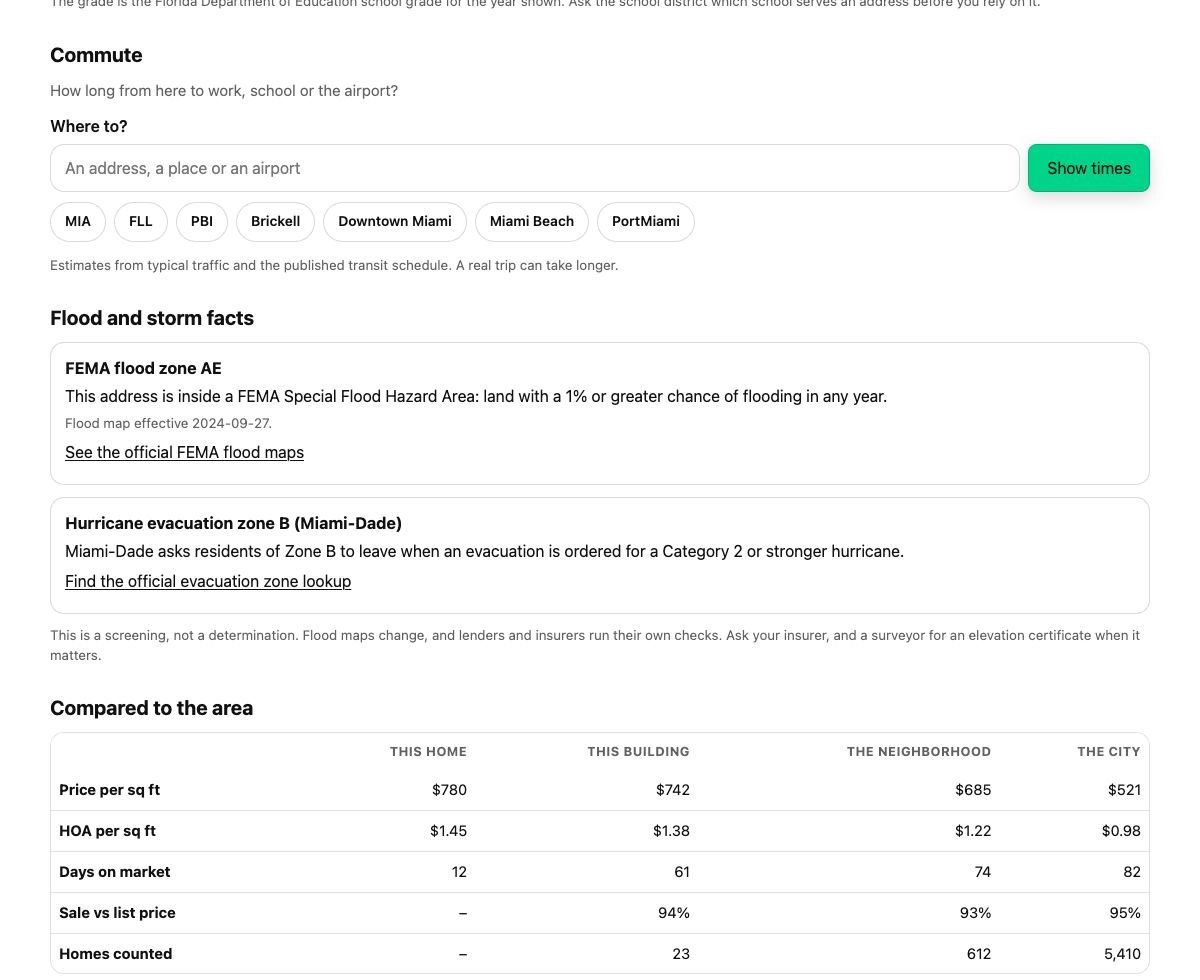Pick the Downtown Miami destination chip
The image size is (1200, 980).
[x=395, y=221]
